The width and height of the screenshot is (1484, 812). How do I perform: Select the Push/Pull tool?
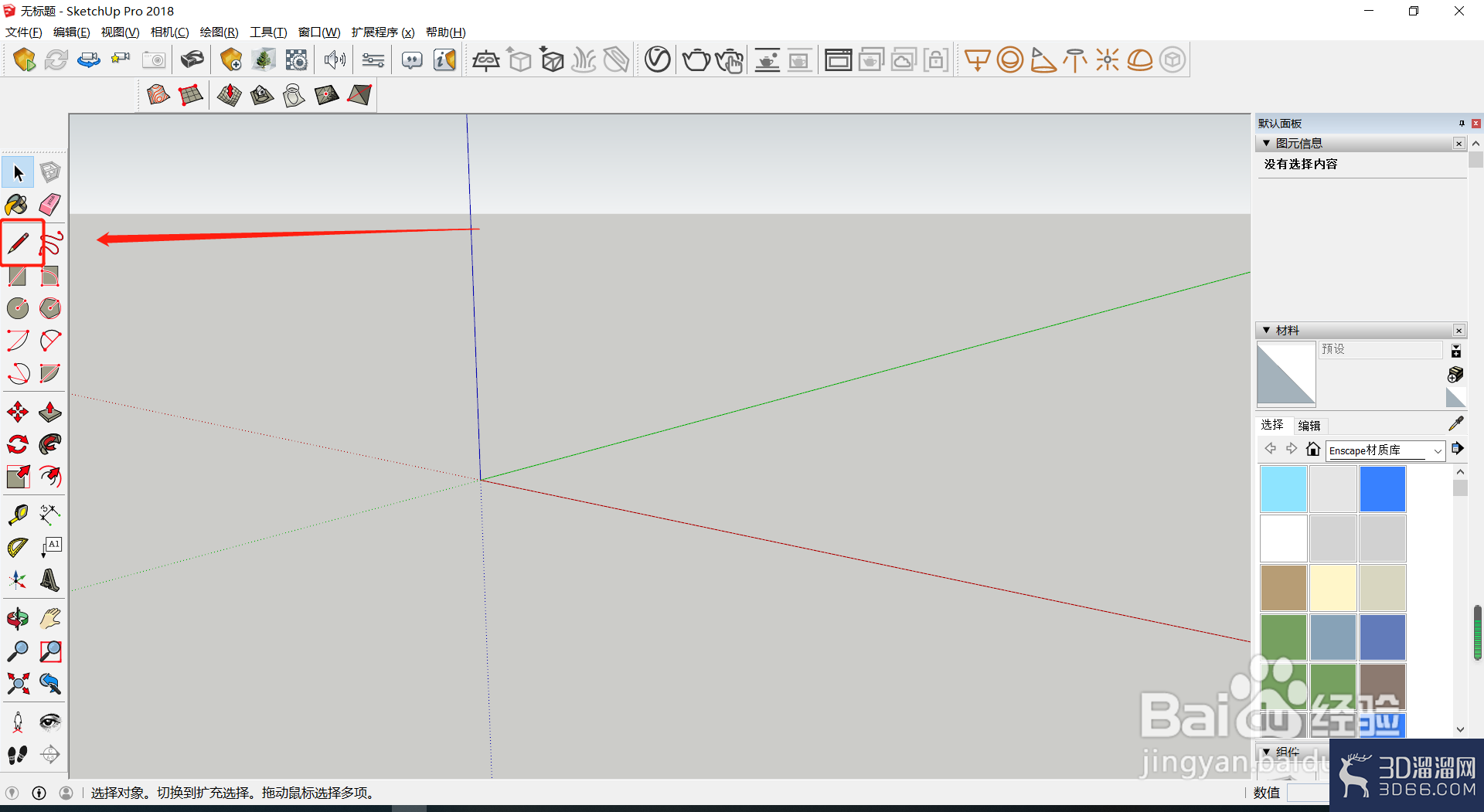pos(50,412)
